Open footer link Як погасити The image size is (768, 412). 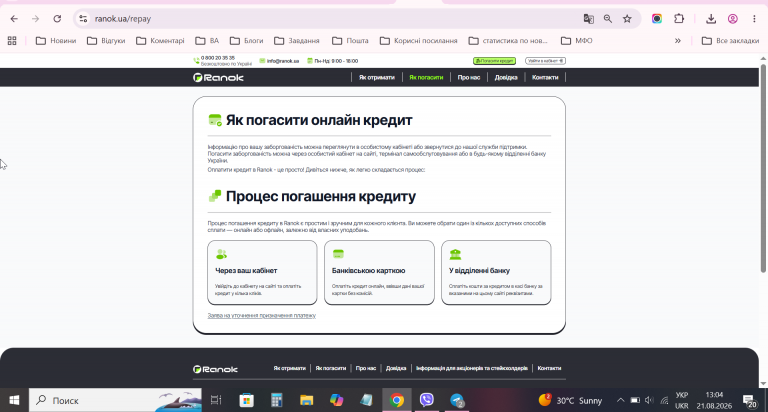[331, 368]
